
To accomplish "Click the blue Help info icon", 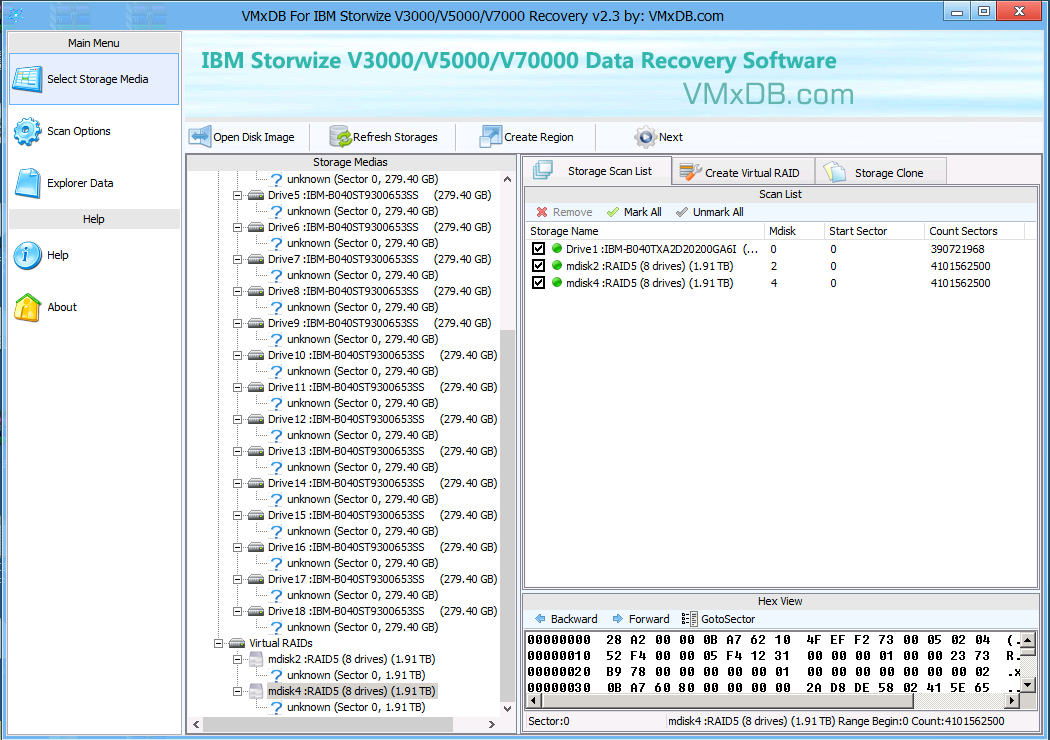I will pos(27,255).
